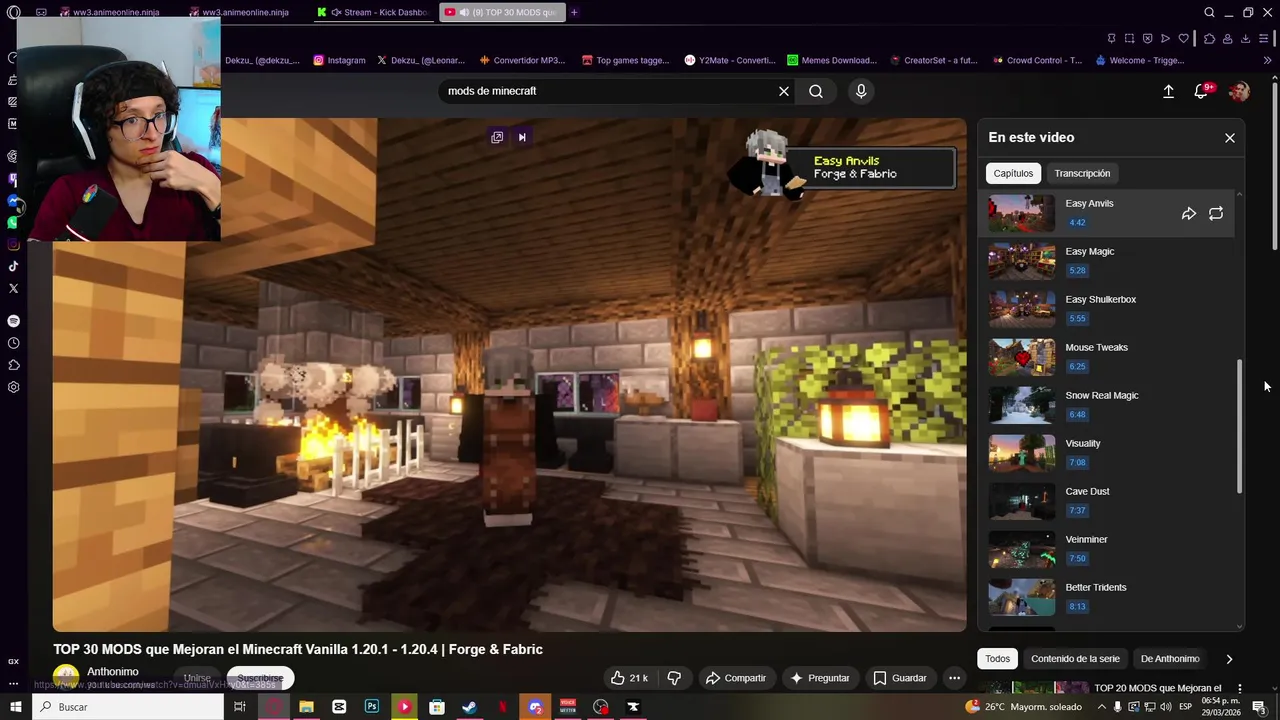Open Steam from the taskbar

pos(469,707)
